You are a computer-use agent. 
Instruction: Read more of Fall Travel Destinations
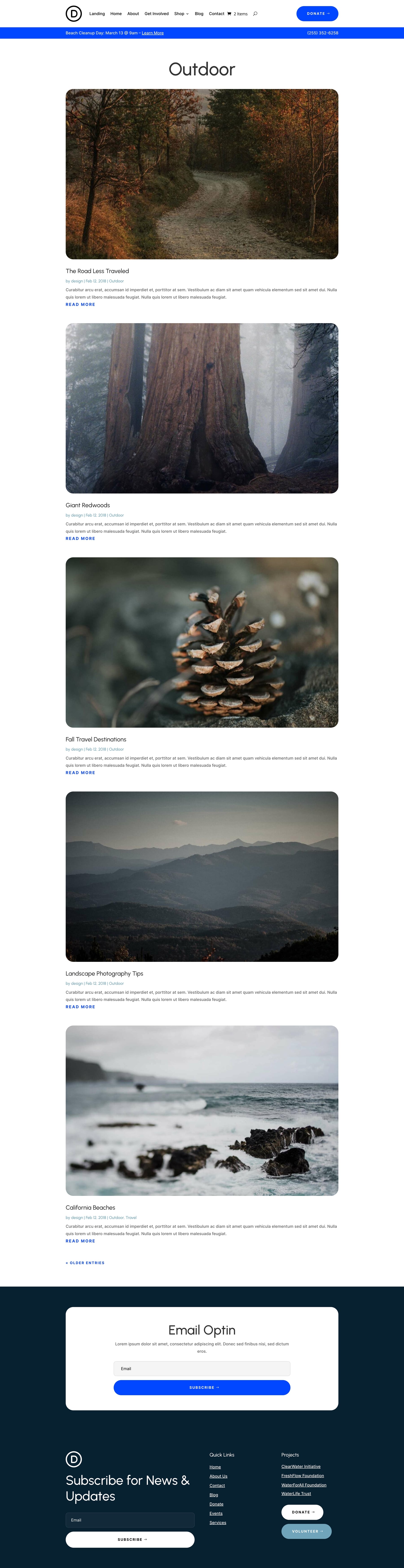coord(80,772)
